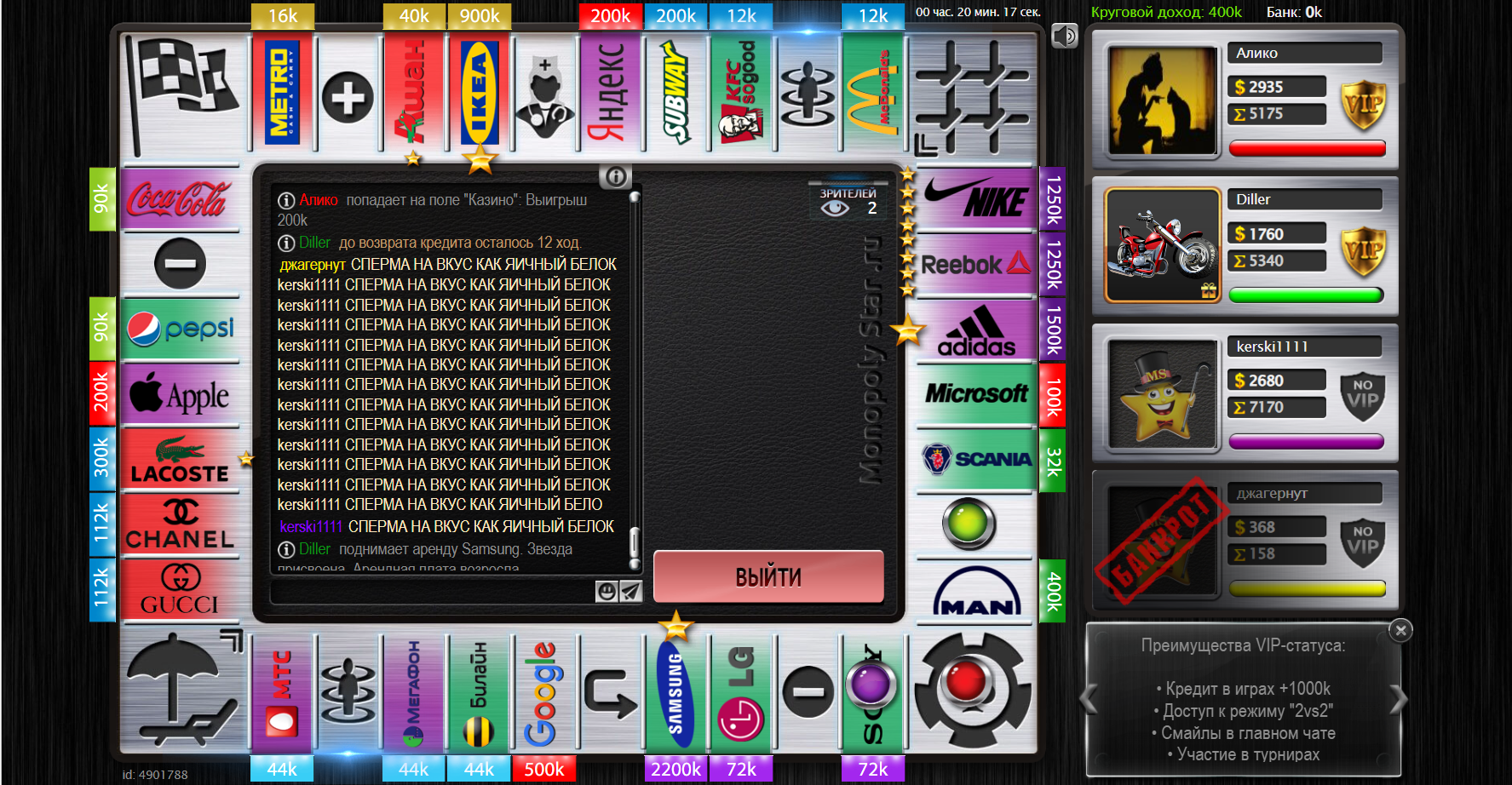This screenshot has height=785, width=1512.
Task: Click kerski1111 NO VIP badge
Action: pos(1363,397)
